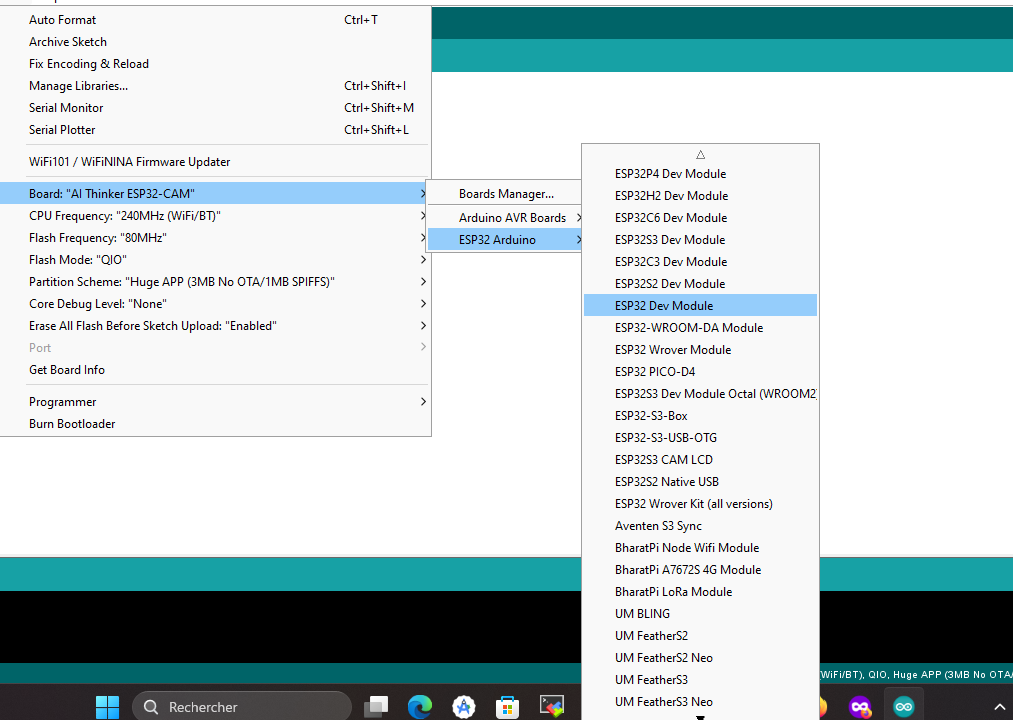
Task: Open the terminal-style app icon beside Microsoft Store
Action: point(552,706)
